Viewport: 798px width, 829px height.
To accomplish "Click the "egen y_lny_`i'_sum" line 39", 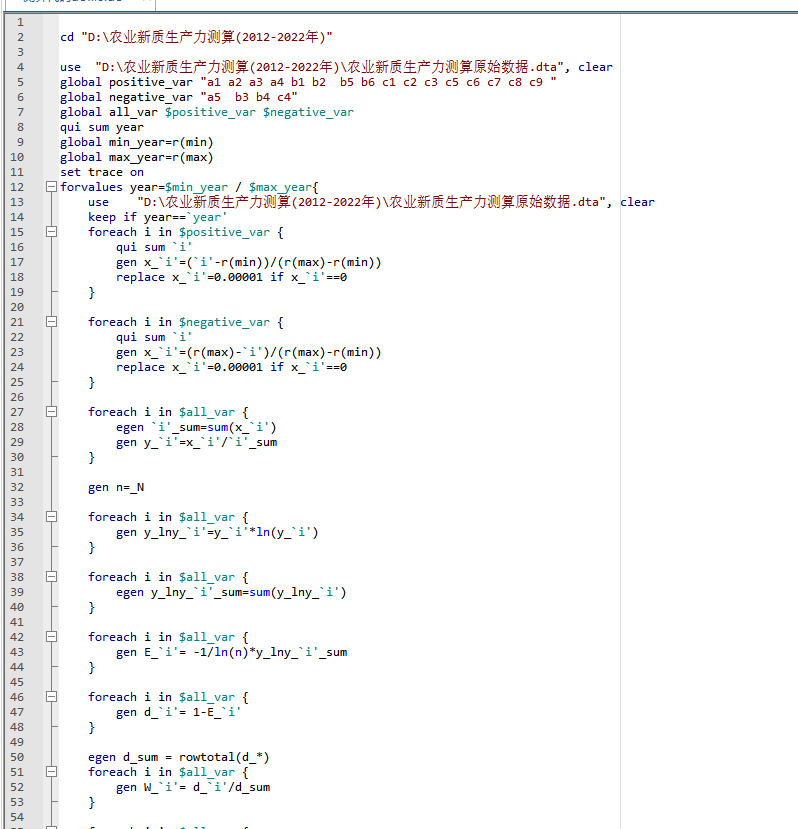I will tap(231, 592).
